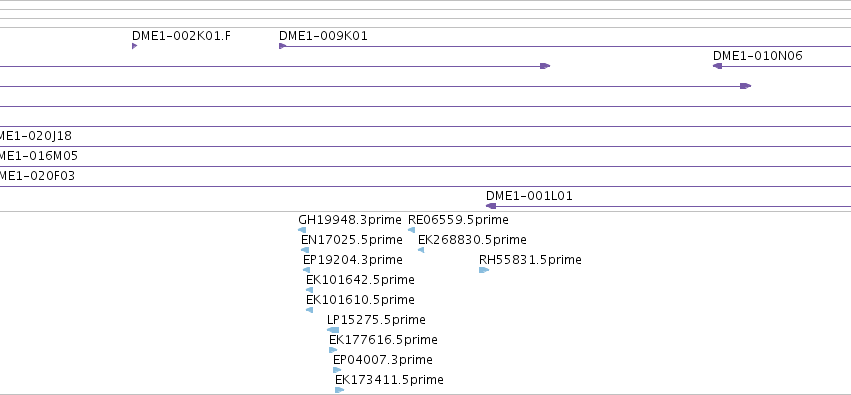Click the EN17025.5prime label
The height and width of the screenshot is (395, 851).
click(352, 240)
